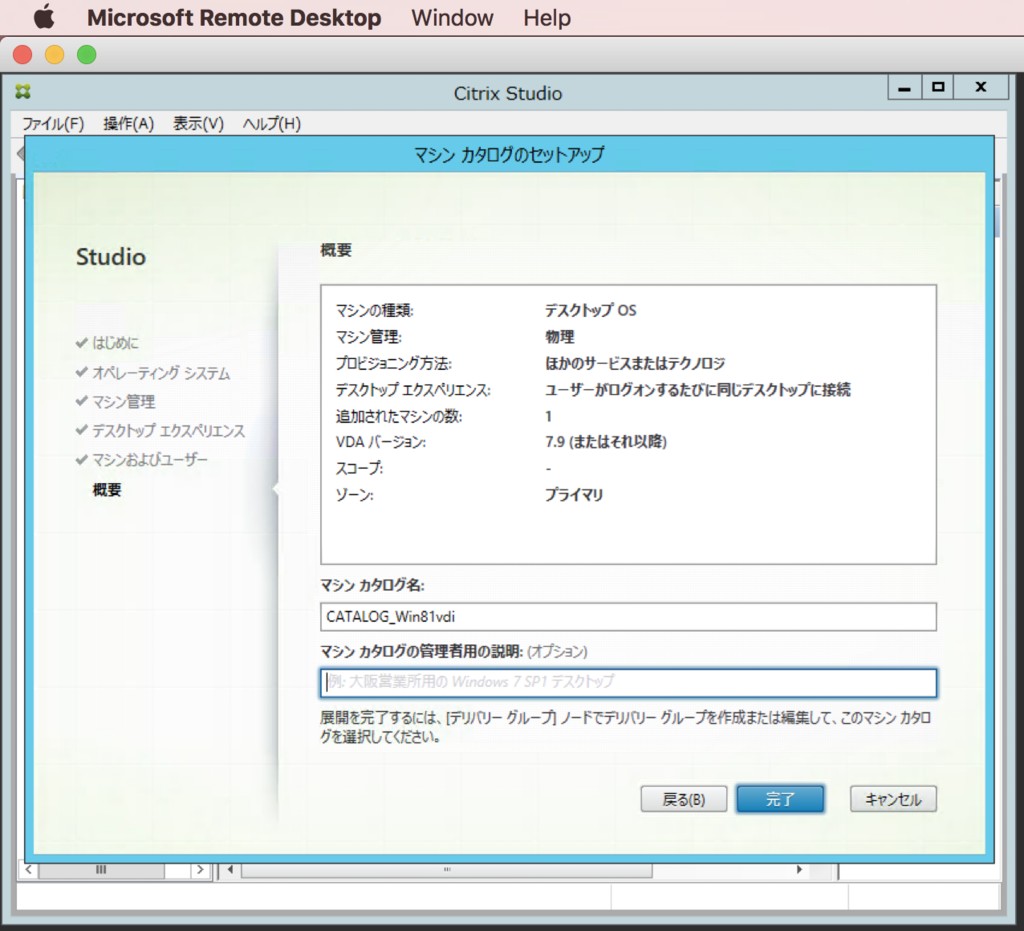Click the プライマリ zone value

click(574, 495)
